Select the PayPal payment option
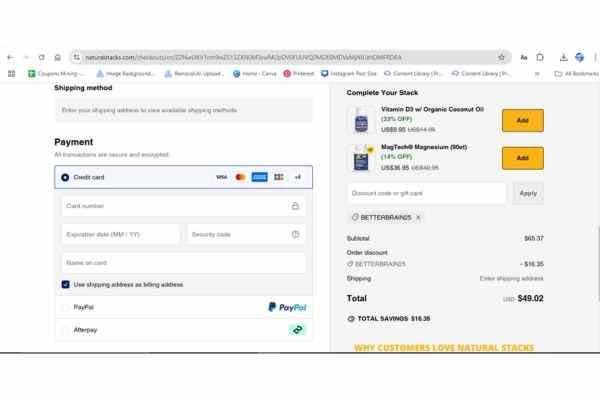This screenshot has width=600, height=400. click(x=65, y=307)
